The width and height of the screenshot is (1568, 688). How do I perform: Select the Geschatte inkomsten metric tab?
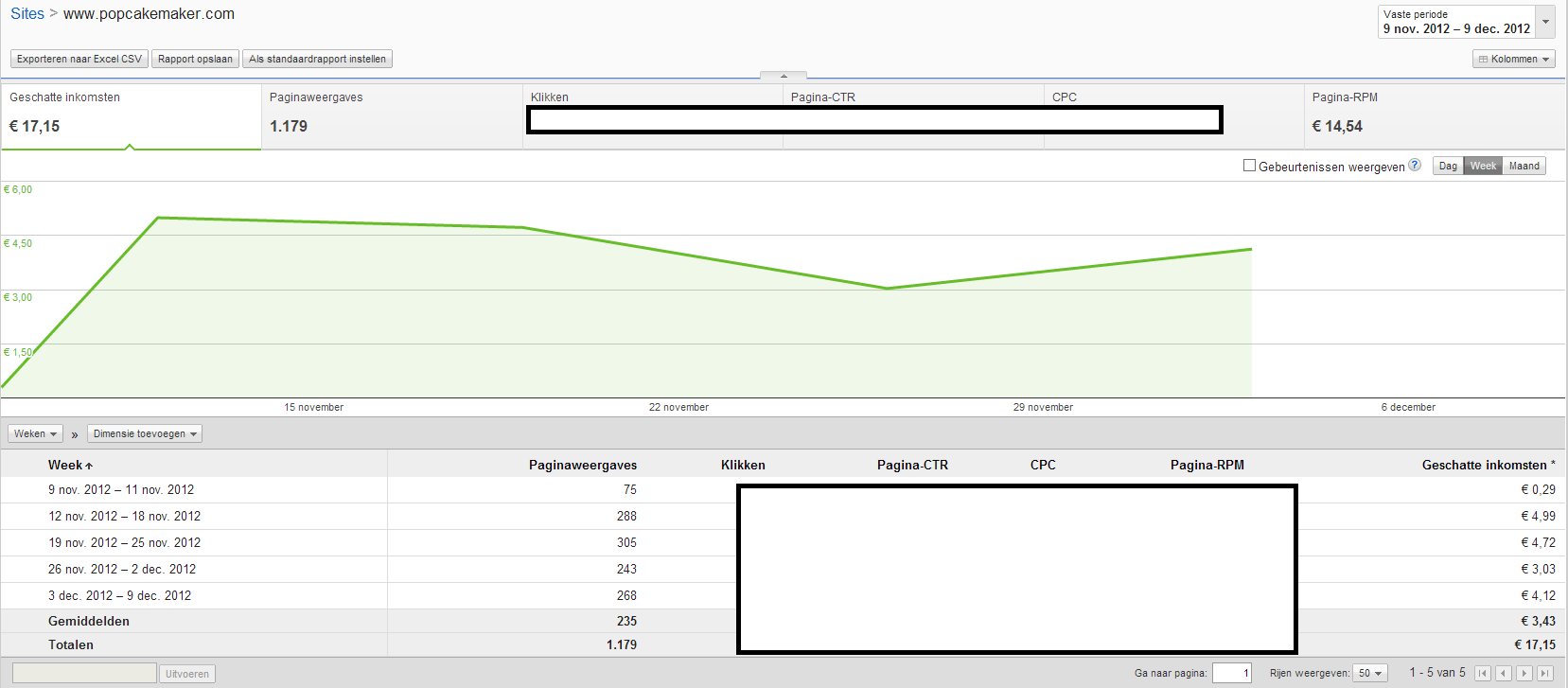(x=131, y=116)
